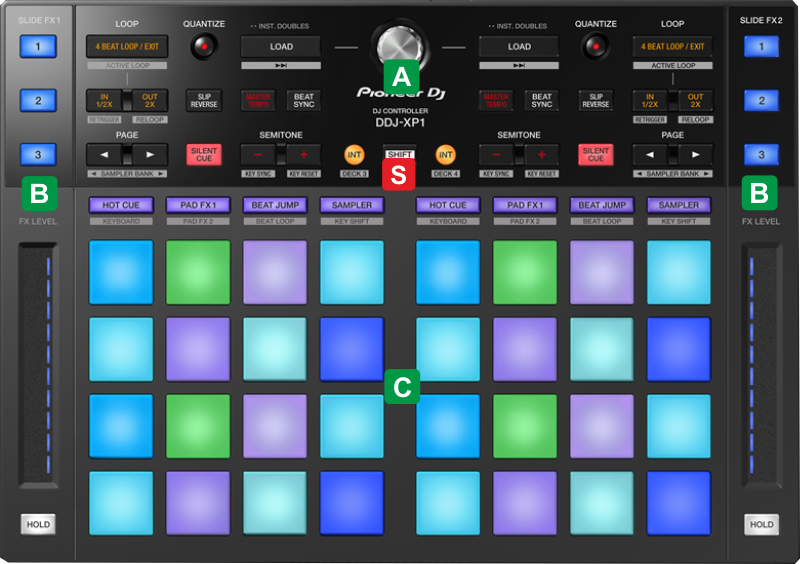This screenshot has height=564, width=800.
Task: Hit the purple pad under right BEAT JUMP
Action: [602, 272]
